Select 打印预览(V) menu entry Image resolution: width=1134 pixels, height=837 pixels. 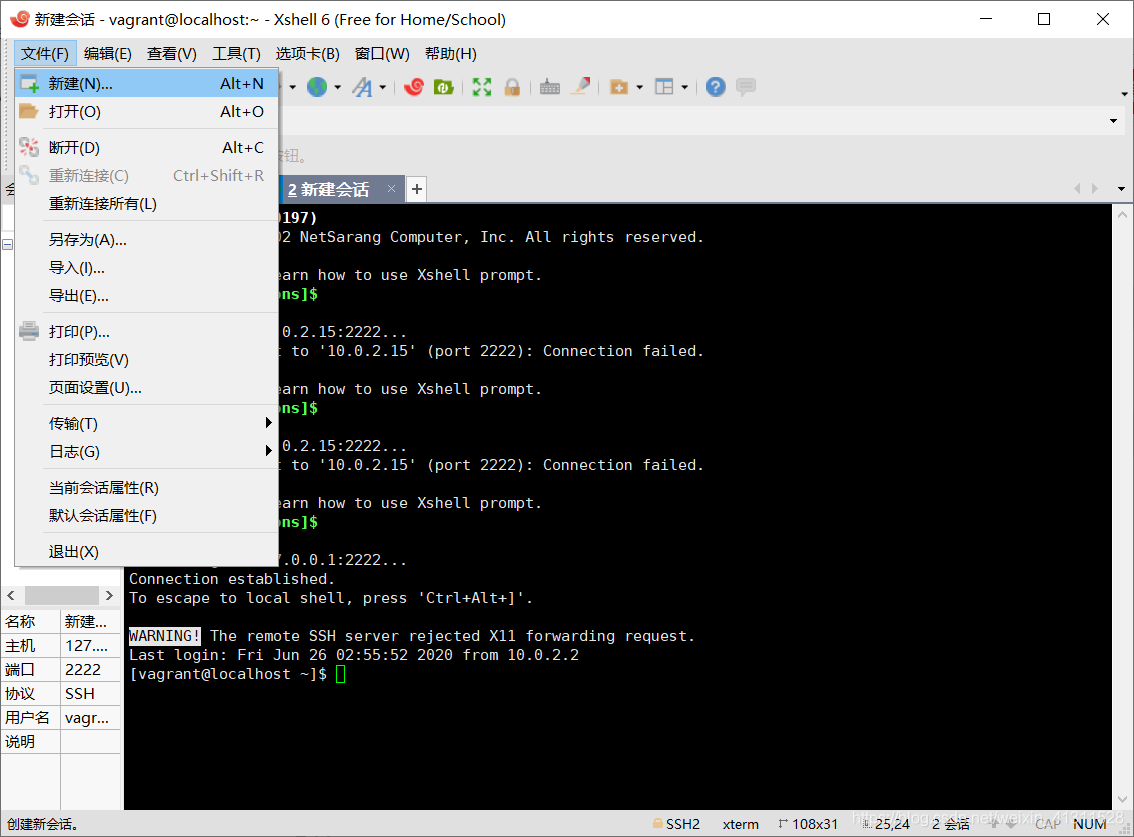point(147,360)
